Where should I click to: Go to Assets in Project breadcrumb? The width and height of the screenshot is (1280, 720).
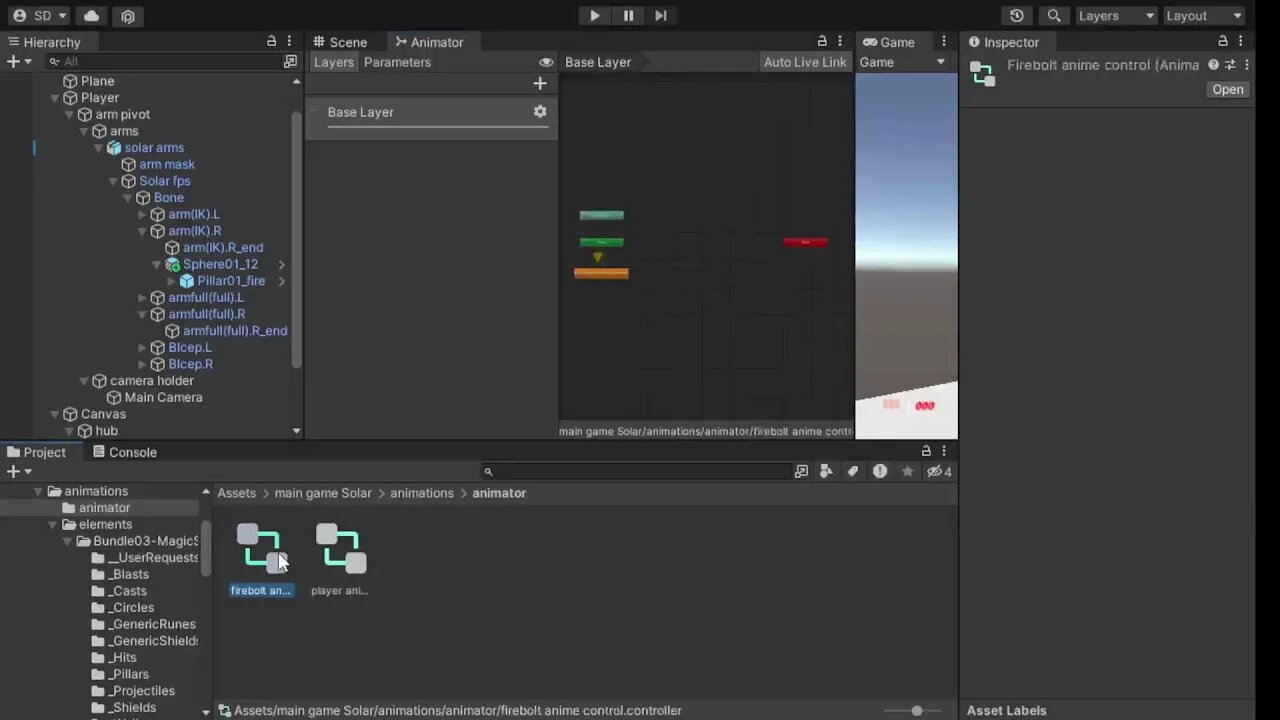coord(237,493)
